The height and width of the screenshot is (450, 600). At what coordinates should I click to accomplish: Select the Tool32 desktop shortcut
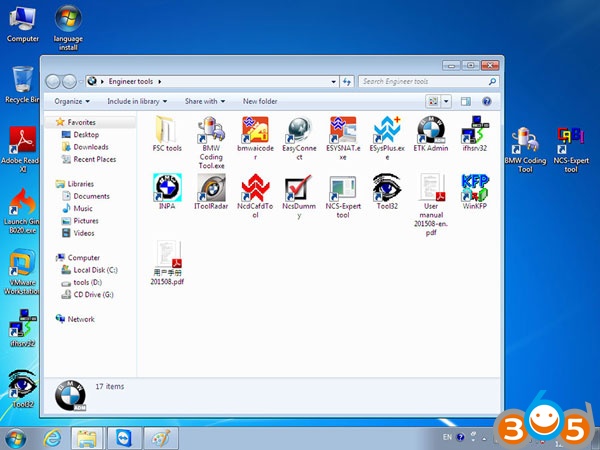(x=23, y=389)
